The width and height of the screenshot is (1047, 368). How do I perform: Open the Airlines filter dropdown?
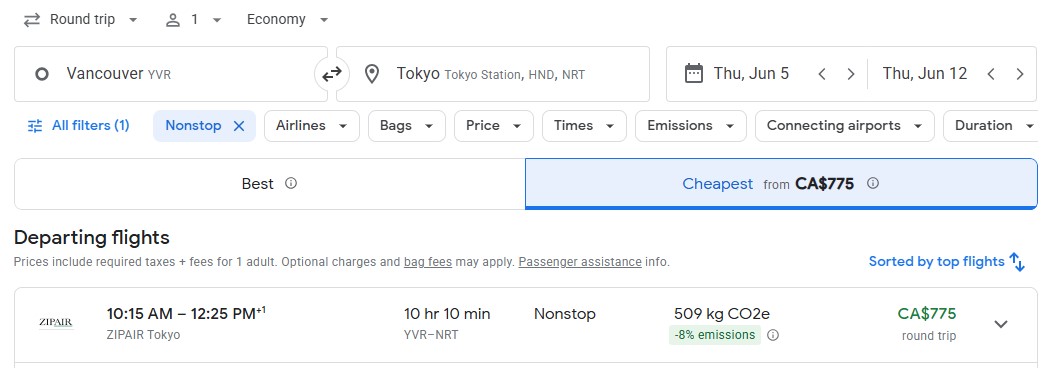(312, 126)
